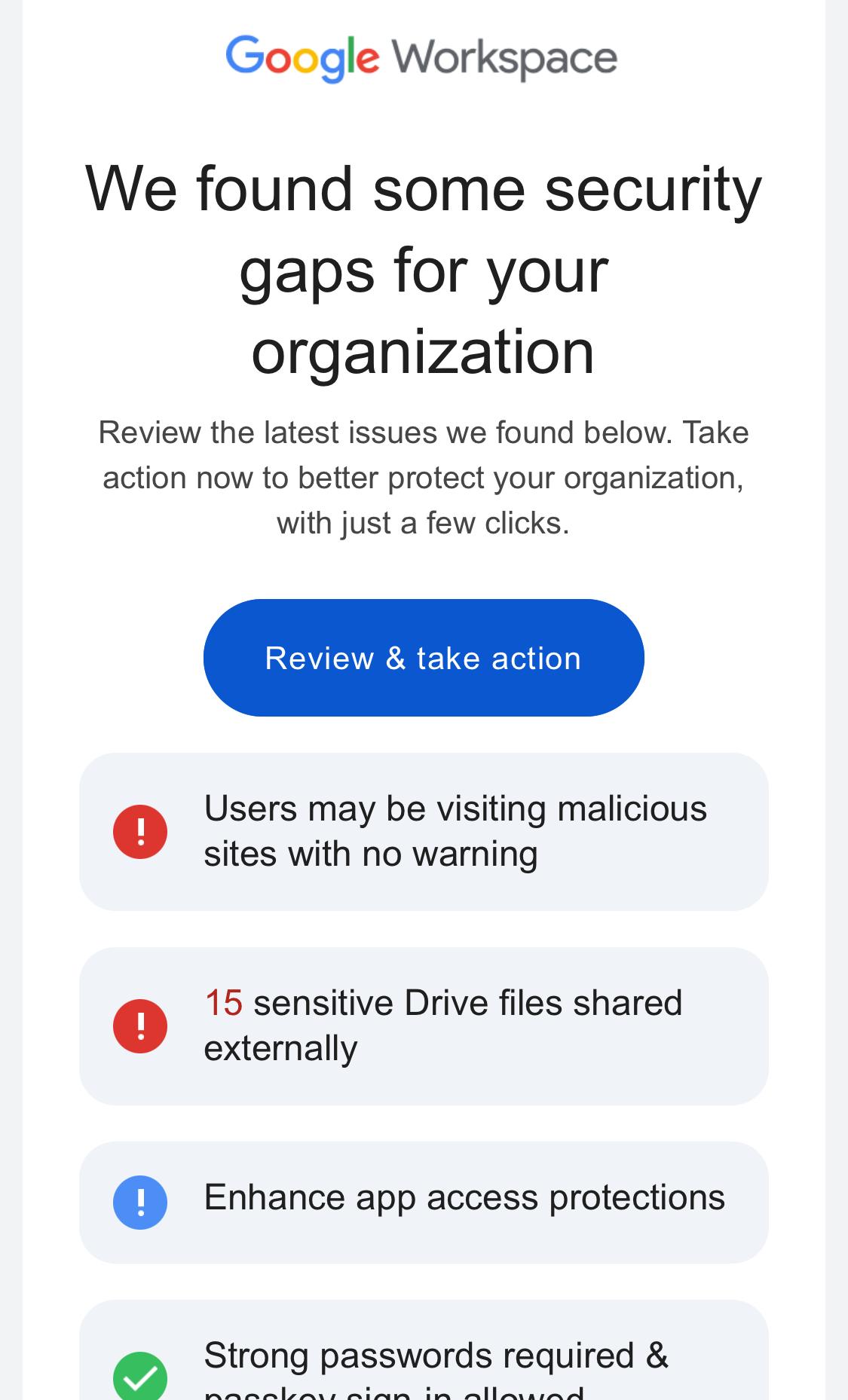The height and width of the screenshot is (1400, 848).
Task: Click red alert icon beside malicious sites warning
Action: coord(140,832)
